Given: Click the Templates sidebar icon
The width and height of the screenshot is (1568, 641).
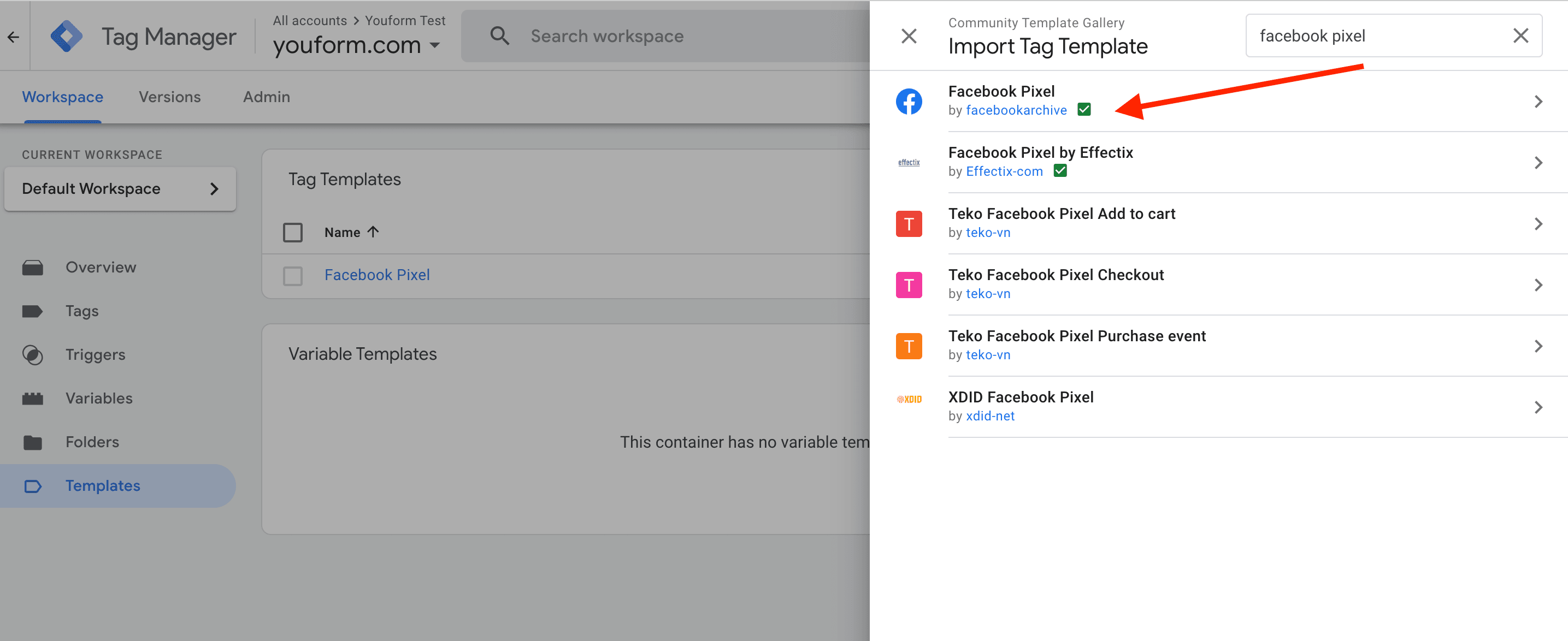Looking at the screenshot, I should (x=33, y=486).
